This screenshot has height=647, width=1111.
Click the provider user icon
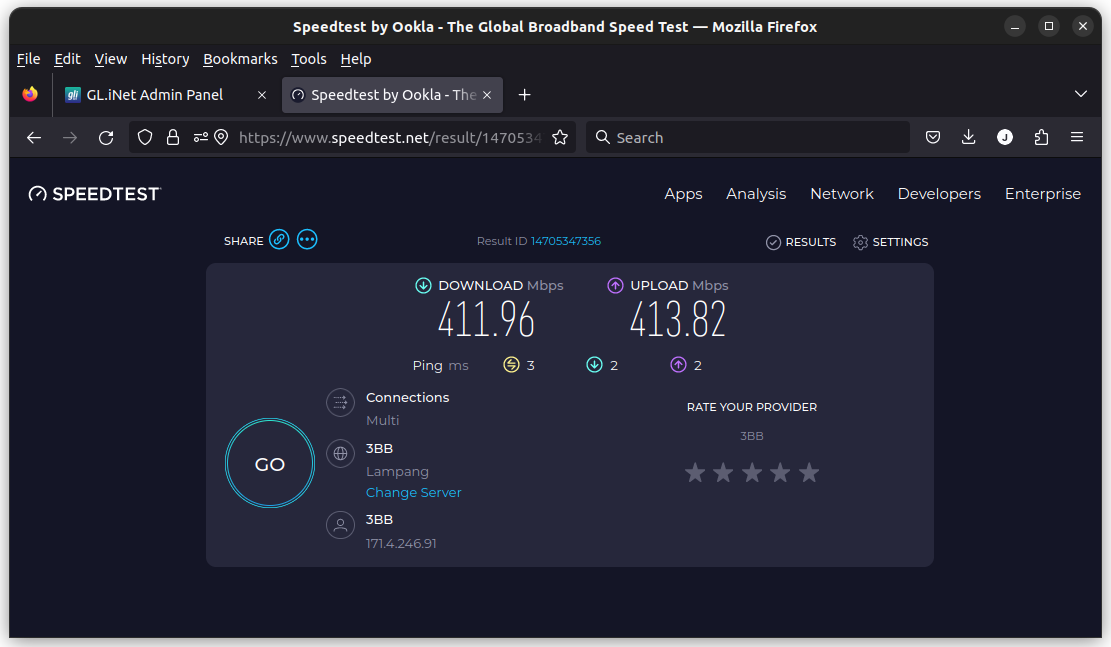click(x=340, y=525)
